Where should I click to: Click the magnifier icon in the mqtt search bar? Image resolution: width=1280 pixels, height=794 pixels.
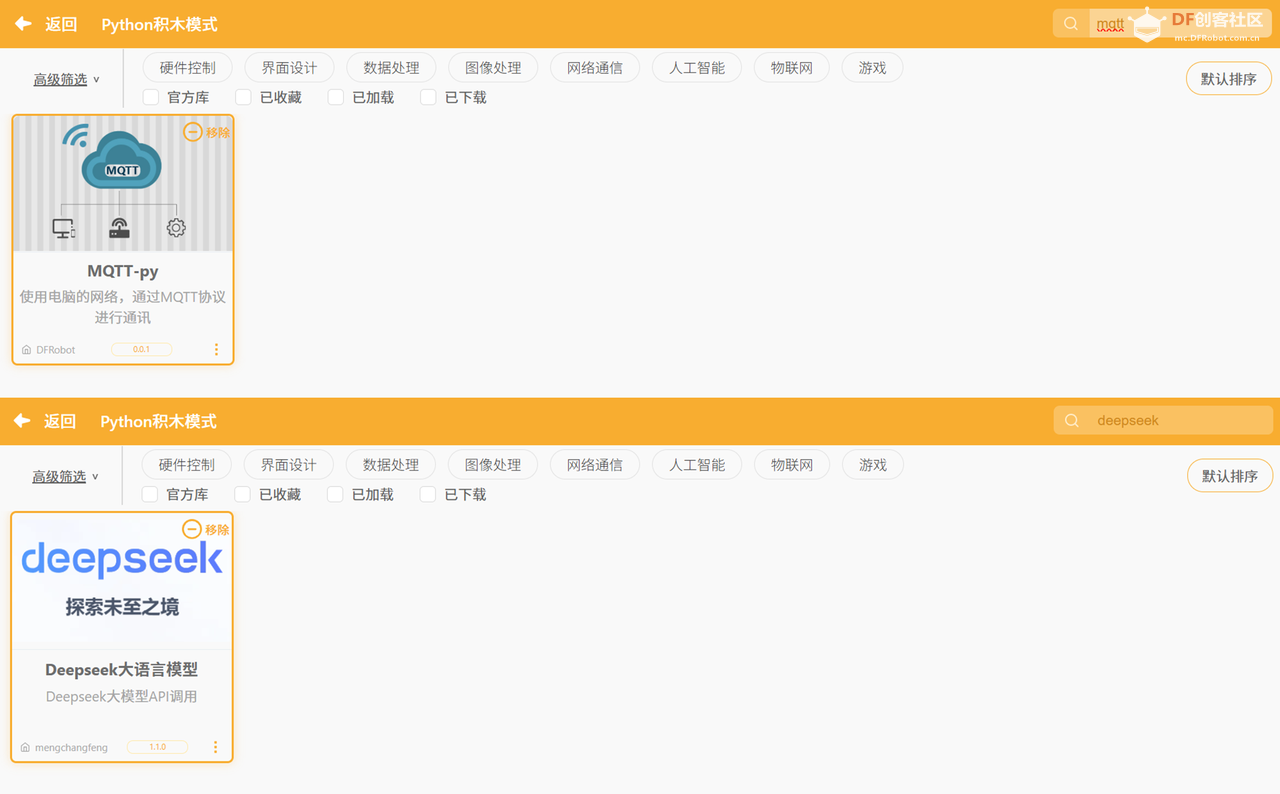point(1069,21)
